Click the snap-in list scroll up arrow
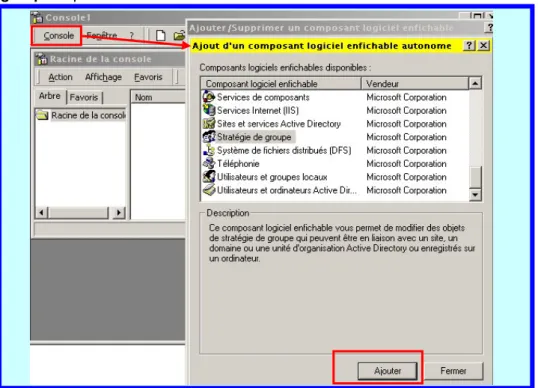Viewport: 538px width, 388px height. pos(475,83)
